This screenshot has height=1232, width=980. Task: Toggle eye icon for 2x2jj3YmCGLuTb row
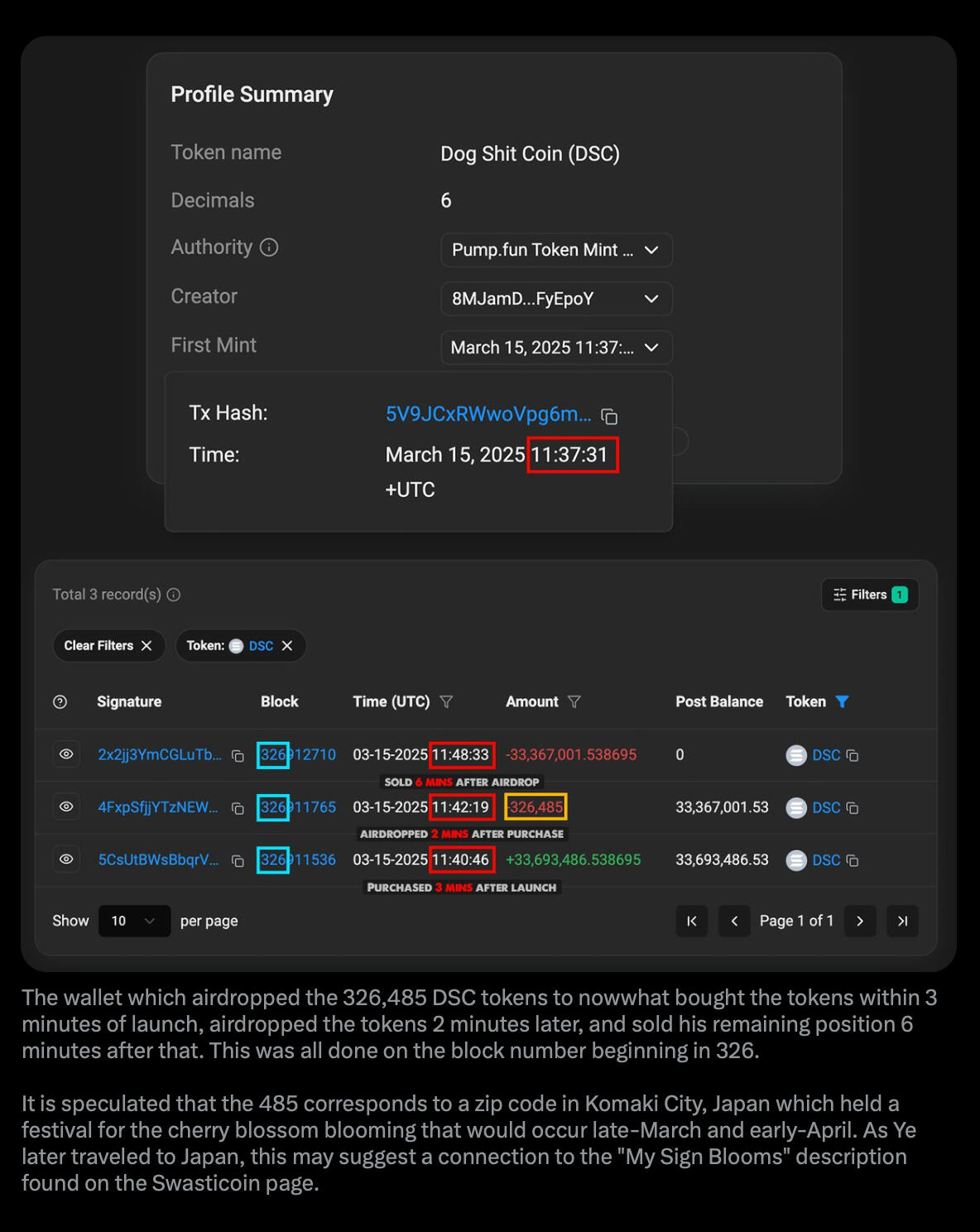tap(66, 754)
